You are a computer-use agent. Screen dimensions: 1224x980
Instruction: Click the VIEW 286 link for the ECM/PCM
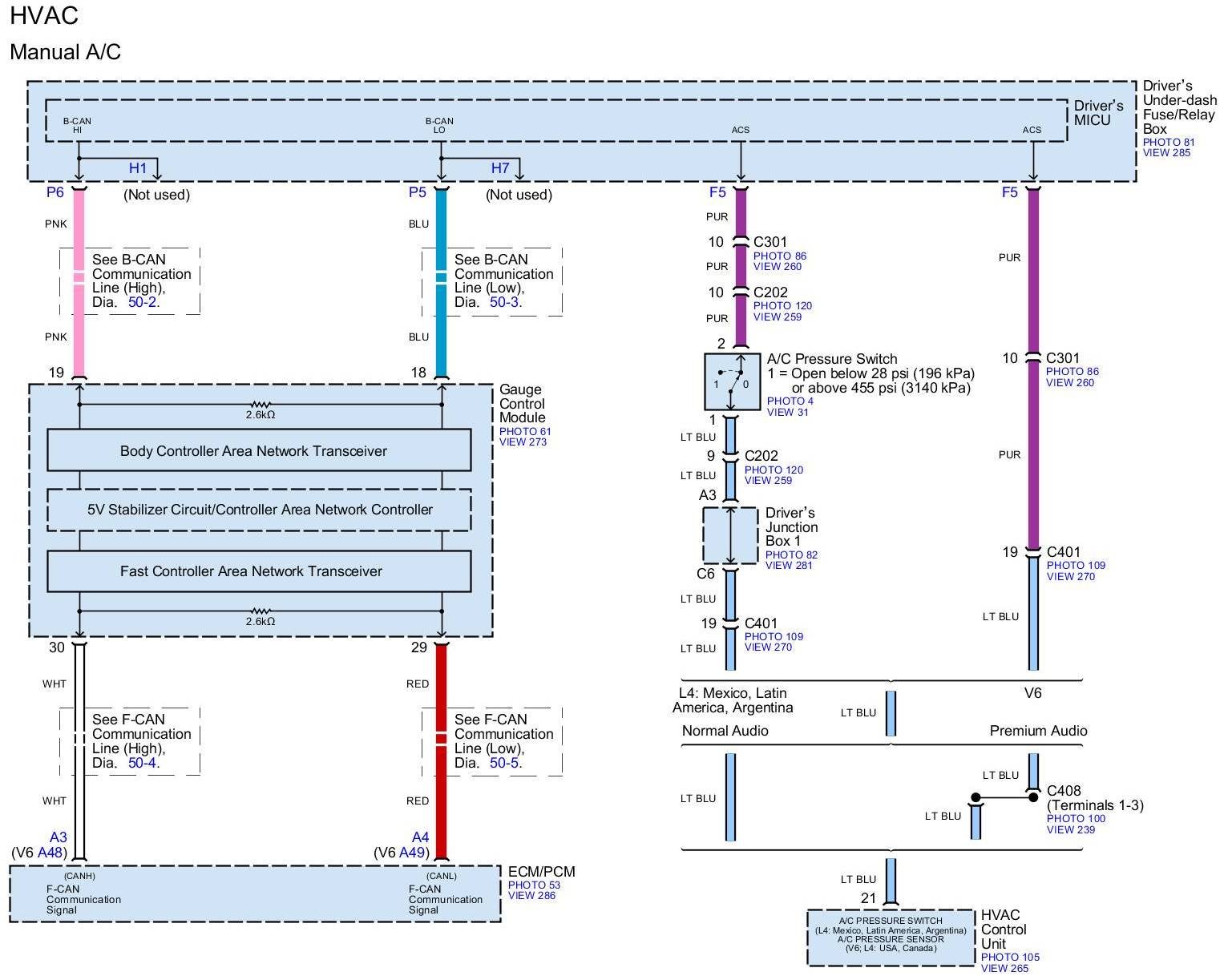point(531,895)
